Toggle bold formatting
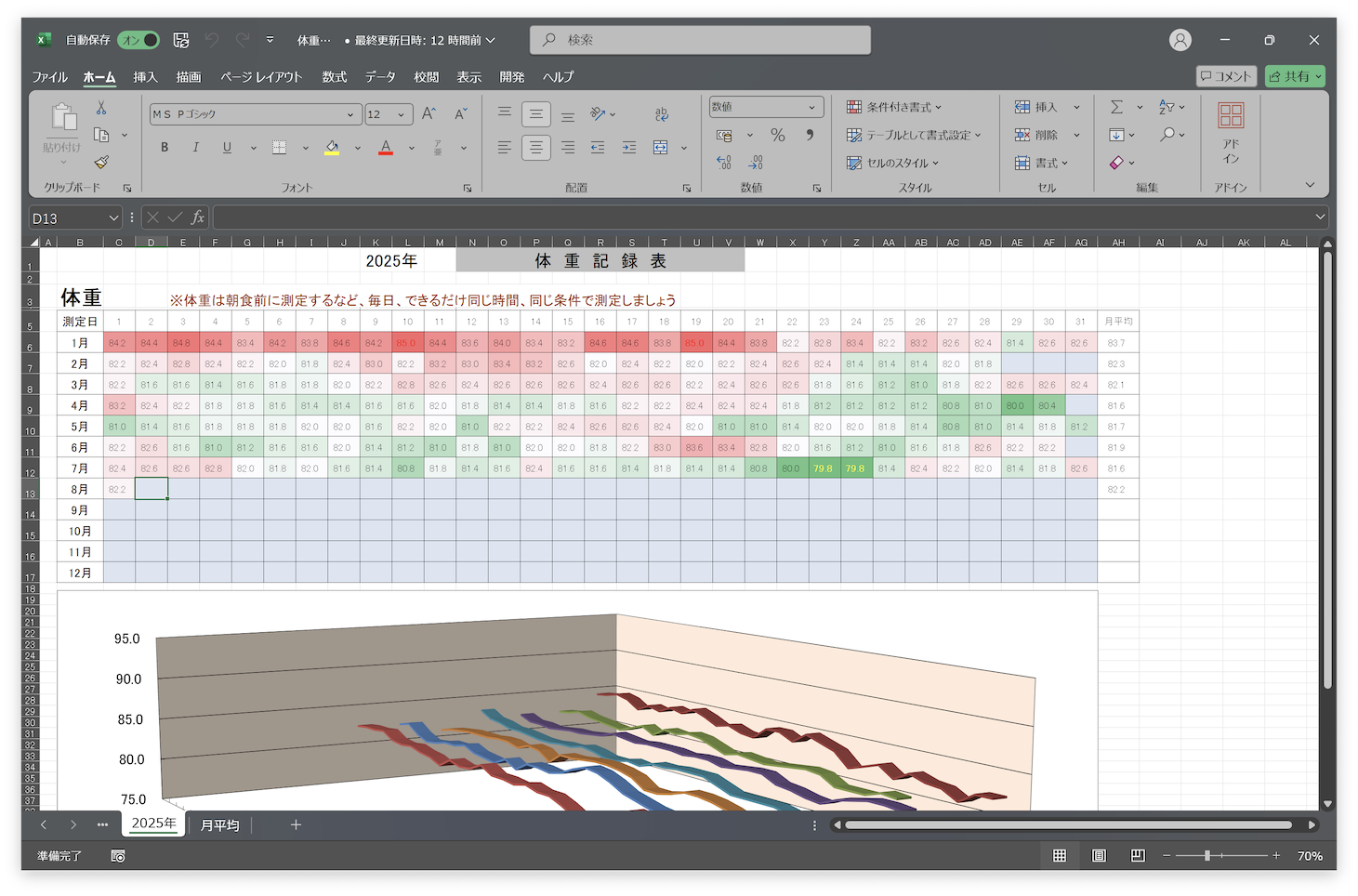Screen dimensions: 1358x896 (165, 148)
